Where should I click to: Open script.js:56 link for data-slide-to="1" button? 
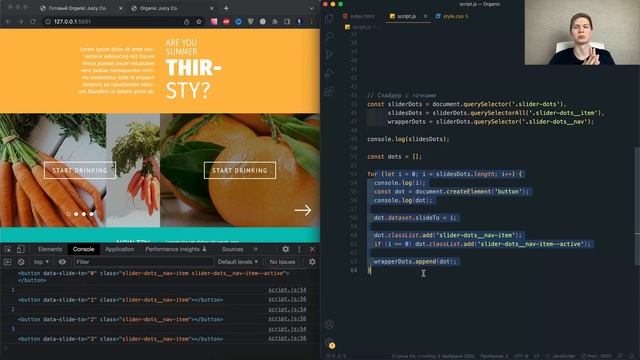[287, 300]
